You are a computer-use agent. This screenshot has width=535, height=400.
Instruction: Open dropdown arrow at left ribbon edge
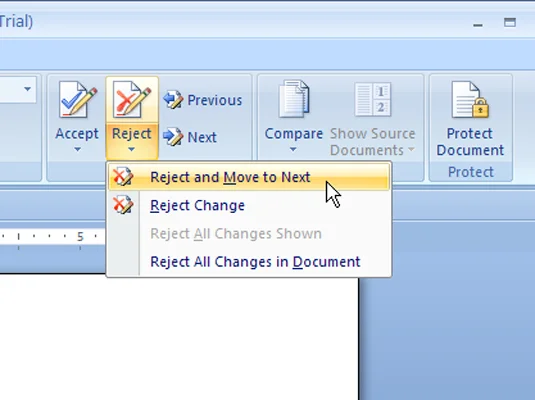[x=27, y=89]
